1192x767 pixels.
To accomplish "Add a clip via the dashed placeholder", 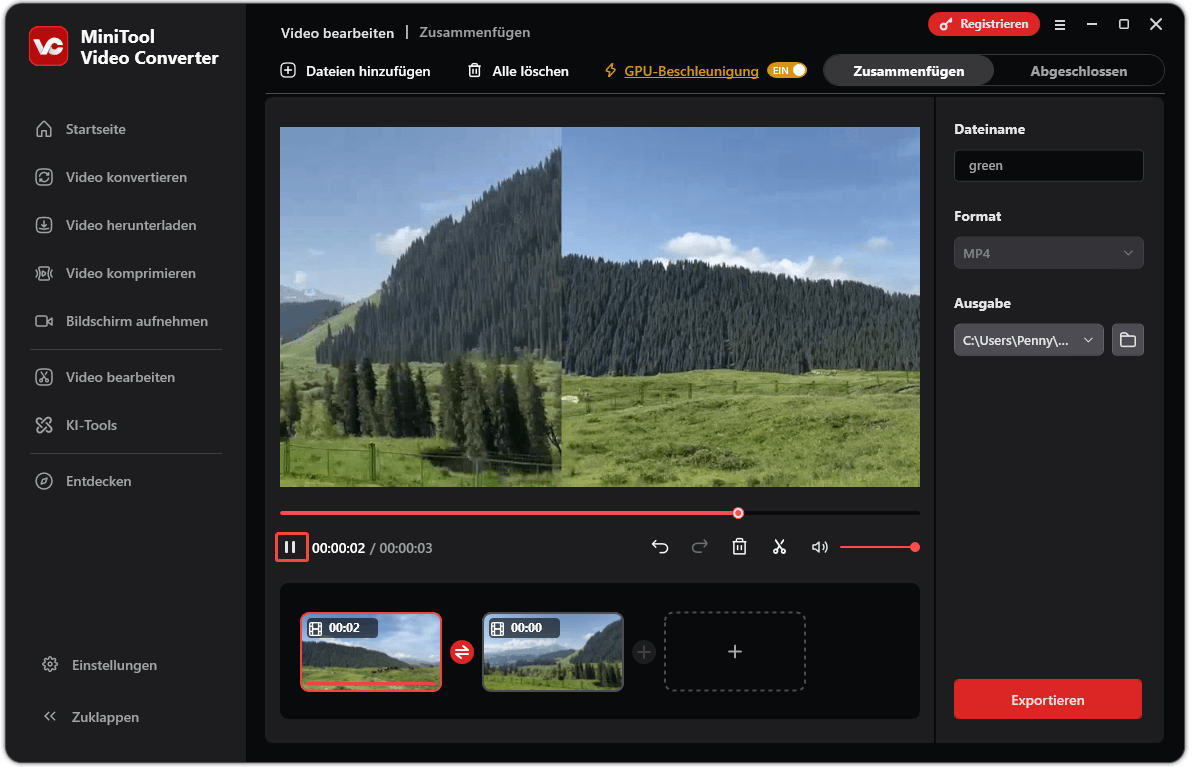I will tap(734, 651).
